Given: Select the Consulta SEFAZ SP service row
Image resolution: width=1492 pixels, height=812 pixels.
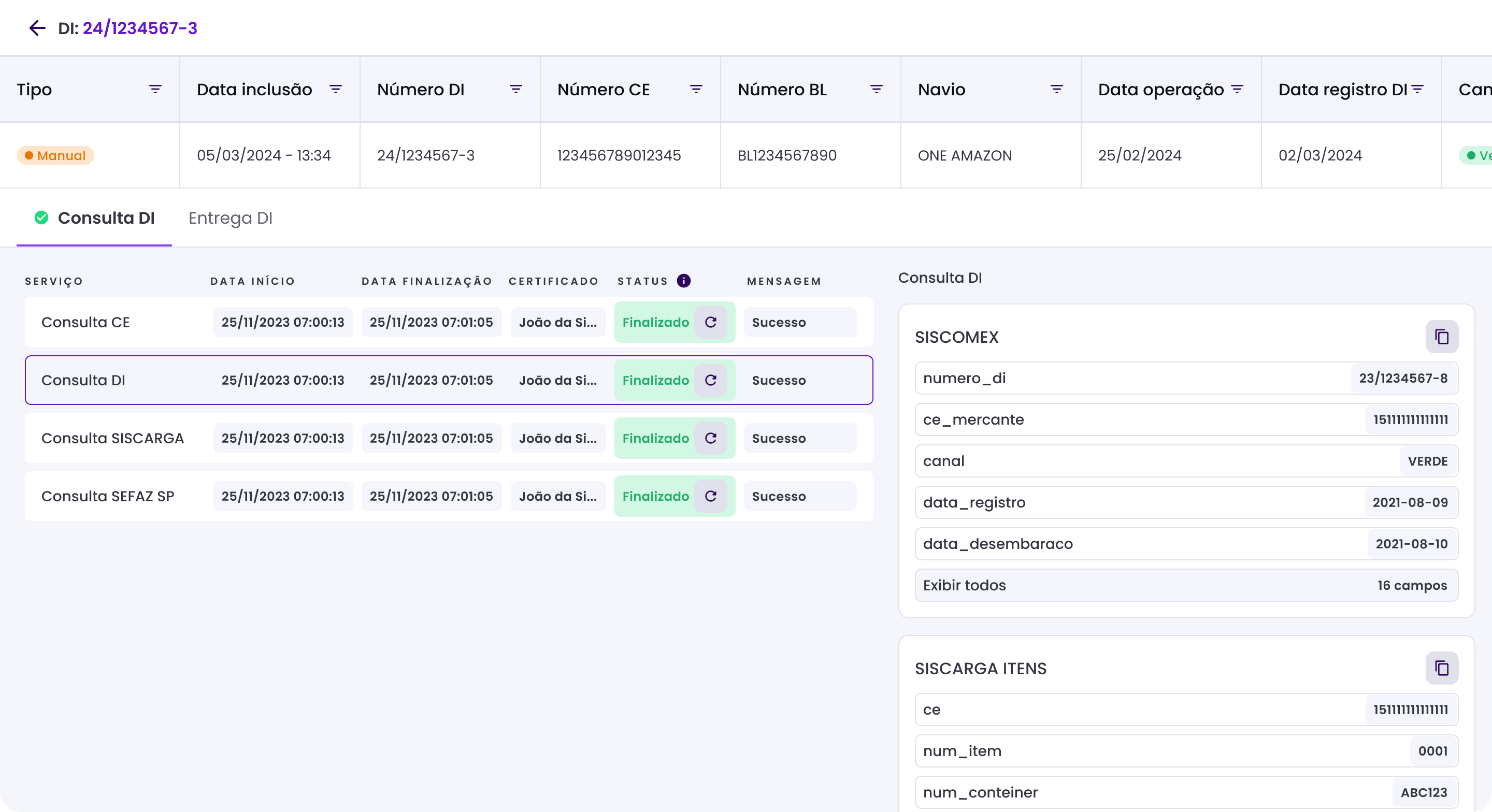Looking at the screenshot, I should click(x=108, y=496).
